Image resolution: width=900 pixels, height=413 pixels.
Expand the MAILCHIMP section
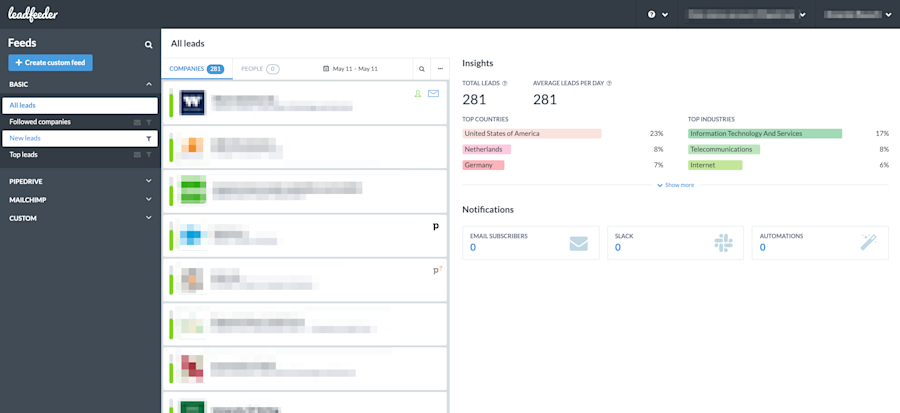pyautogui.click(x=80, y=200)
